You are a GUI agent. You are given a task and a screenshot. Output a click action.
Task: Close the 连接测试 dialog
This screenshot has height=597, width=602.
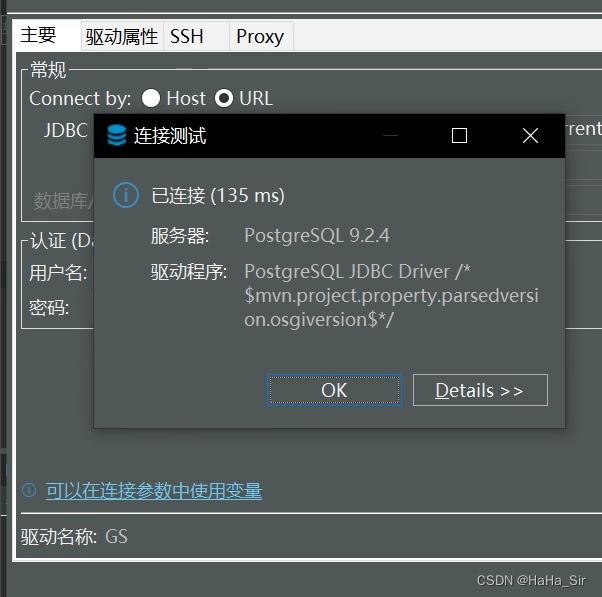pyautogui.click(x=530, y=136)
